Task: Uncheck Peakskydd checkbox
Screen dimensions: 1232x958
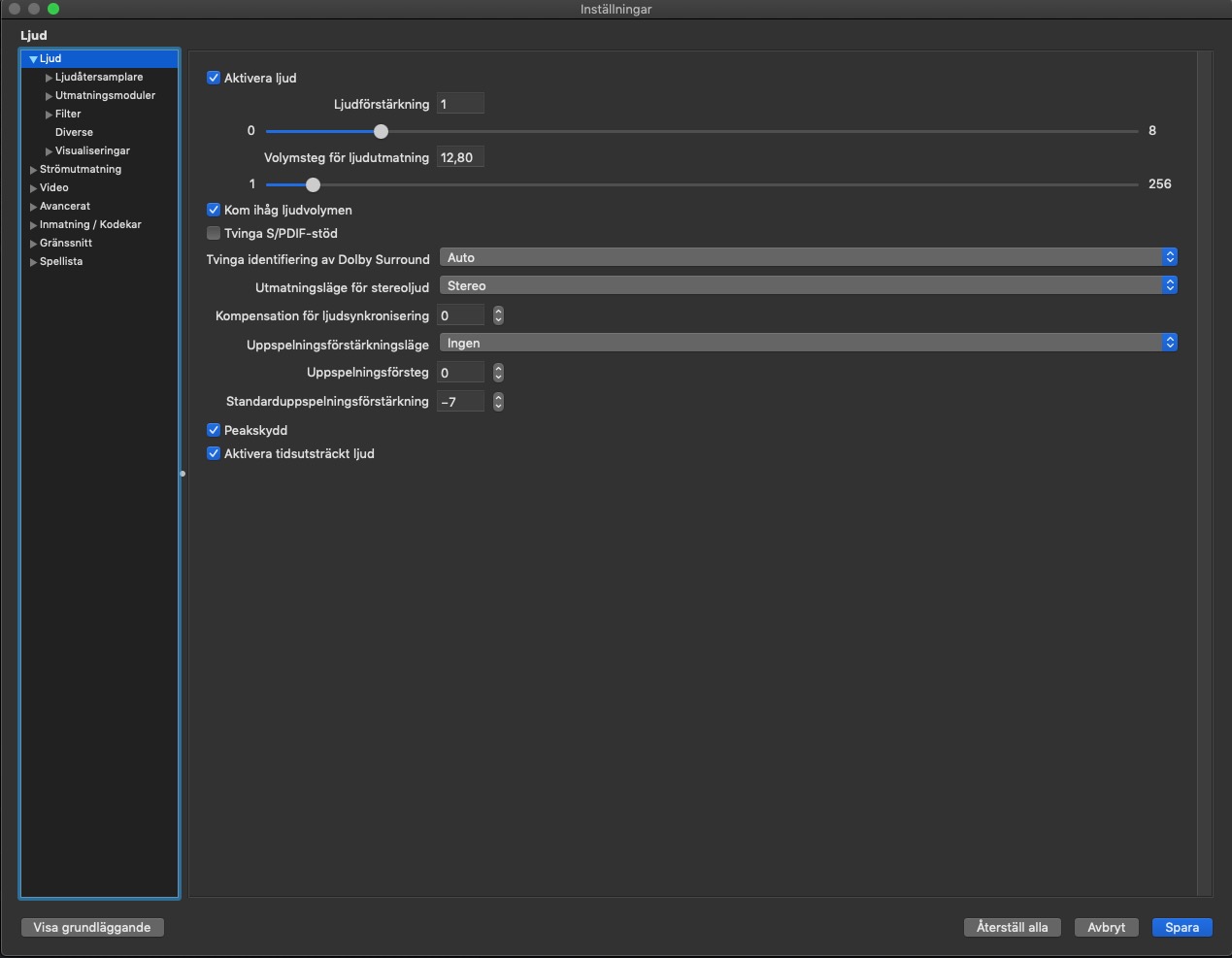Action: click(x=214, y=430)
